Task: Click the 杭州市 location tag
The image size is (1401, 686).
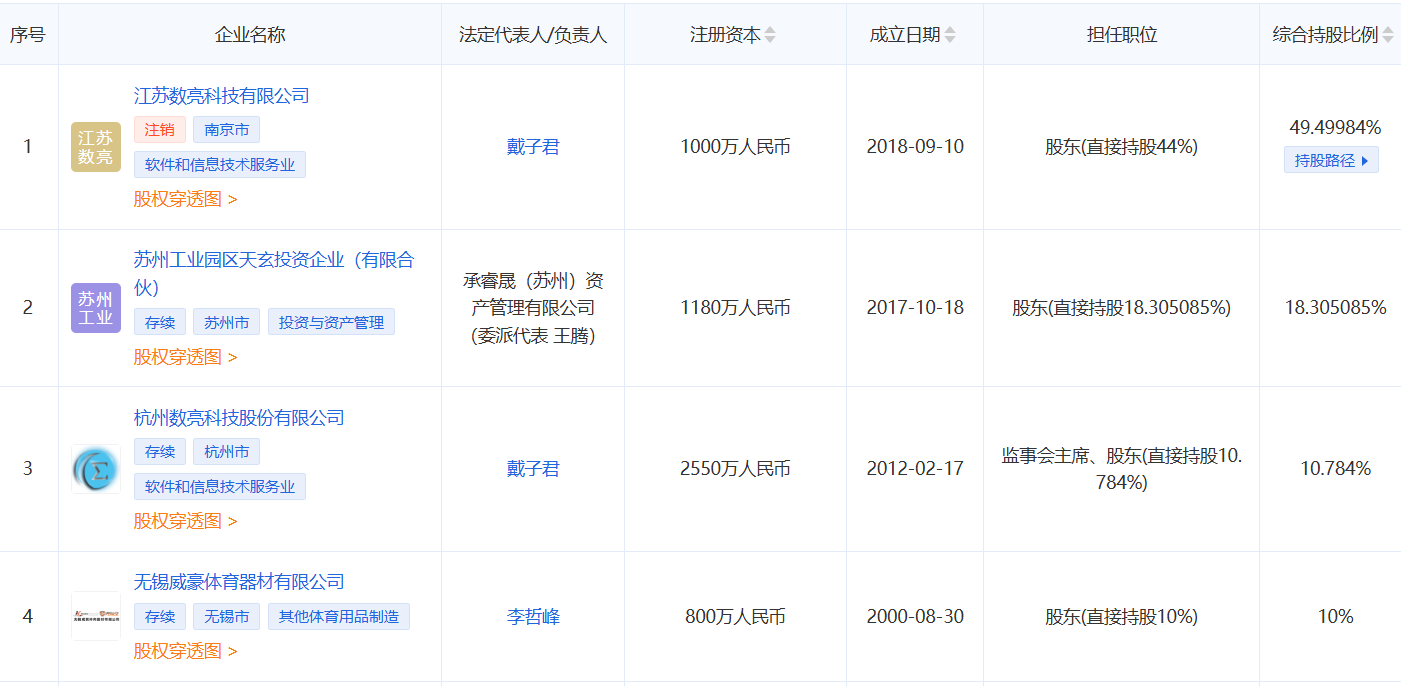Action: [226, 452]
